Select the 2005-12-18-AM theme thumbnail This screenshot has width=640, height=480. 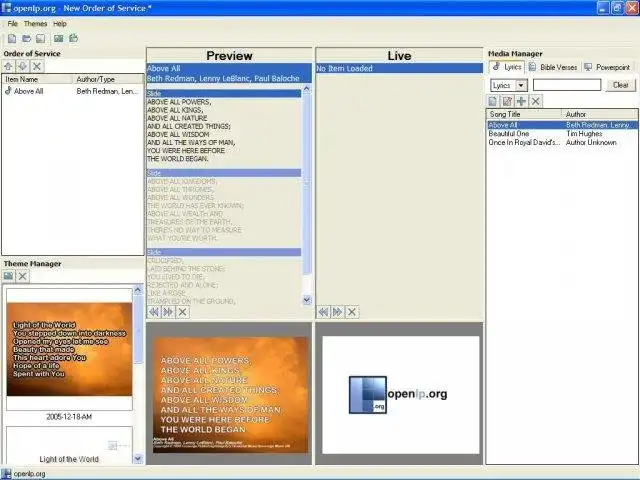pyautogui.click(x=69, y=349)
